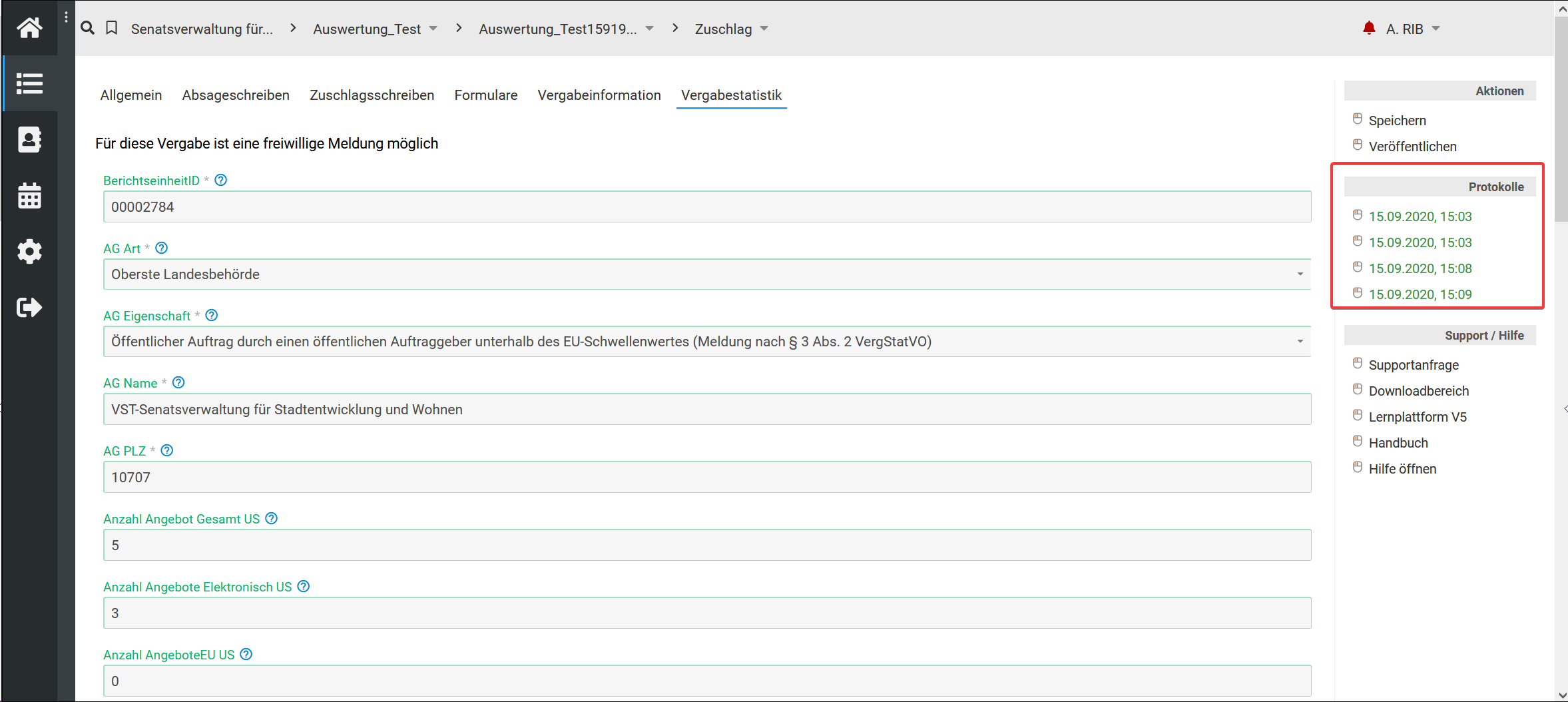Open the list view sidebar icon
This screenshot has width=1568, height=702.
point(29,83)
